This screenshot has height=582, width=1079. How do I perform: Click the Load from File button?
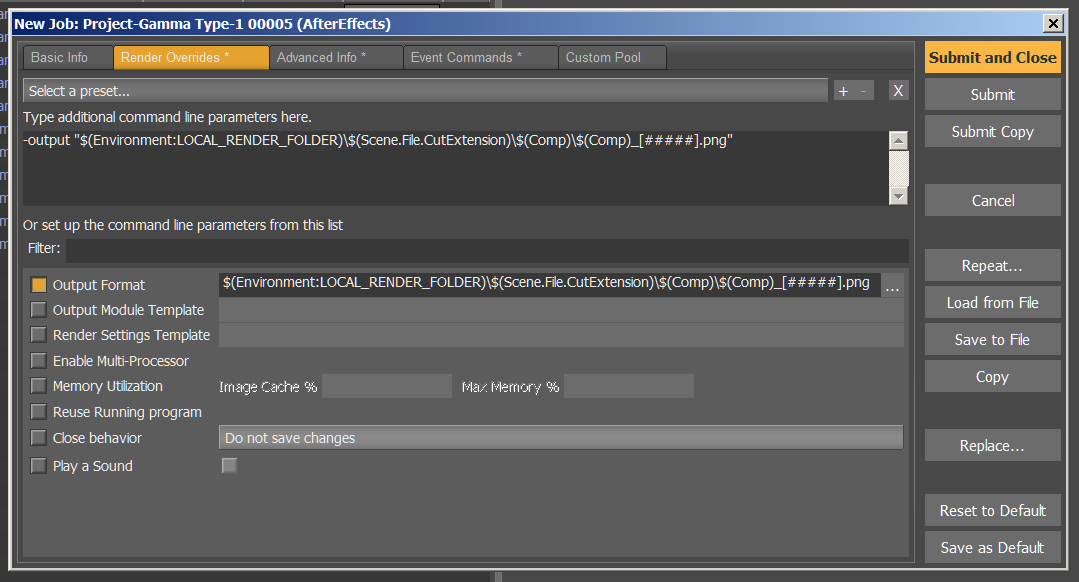(992, 303)
